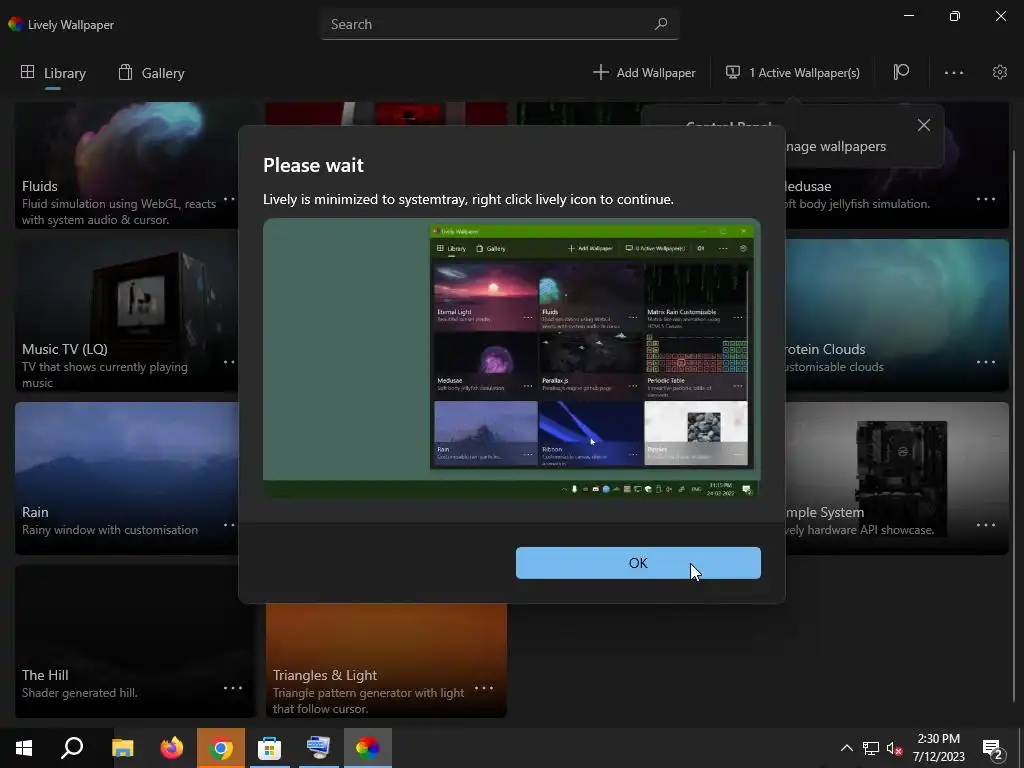Switch to the Gallery tab

coord(152,73)
